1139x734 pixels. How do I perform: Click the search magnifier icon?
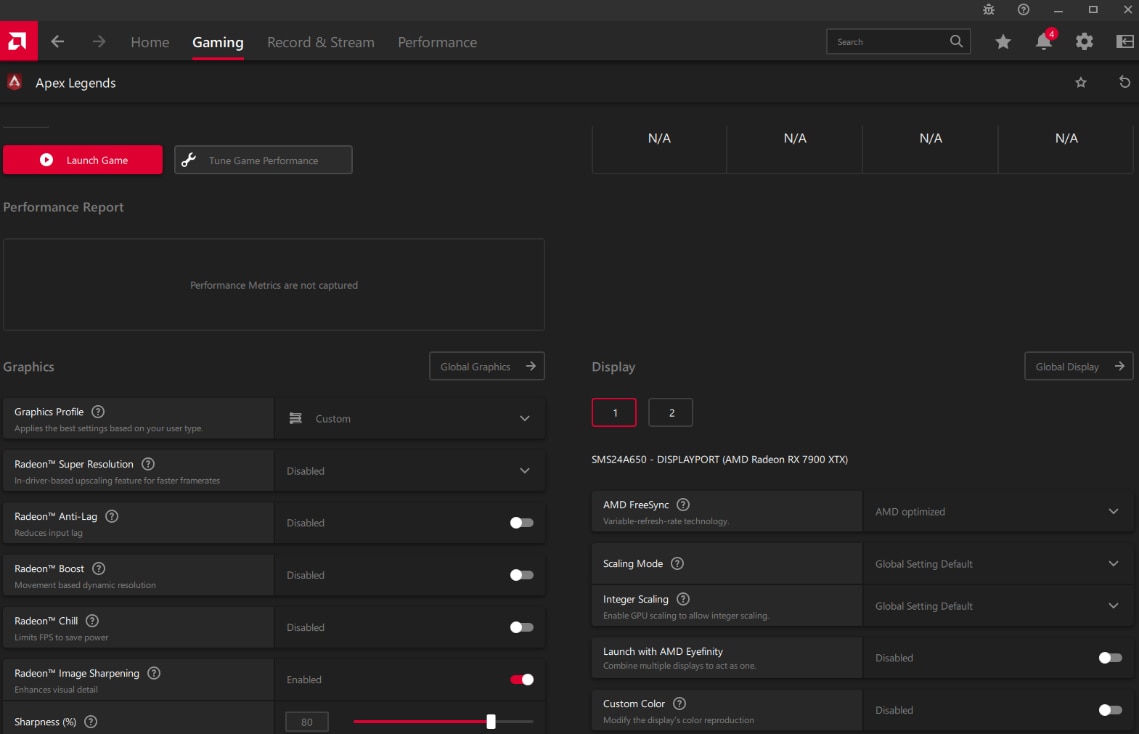(x=956, y=41)
